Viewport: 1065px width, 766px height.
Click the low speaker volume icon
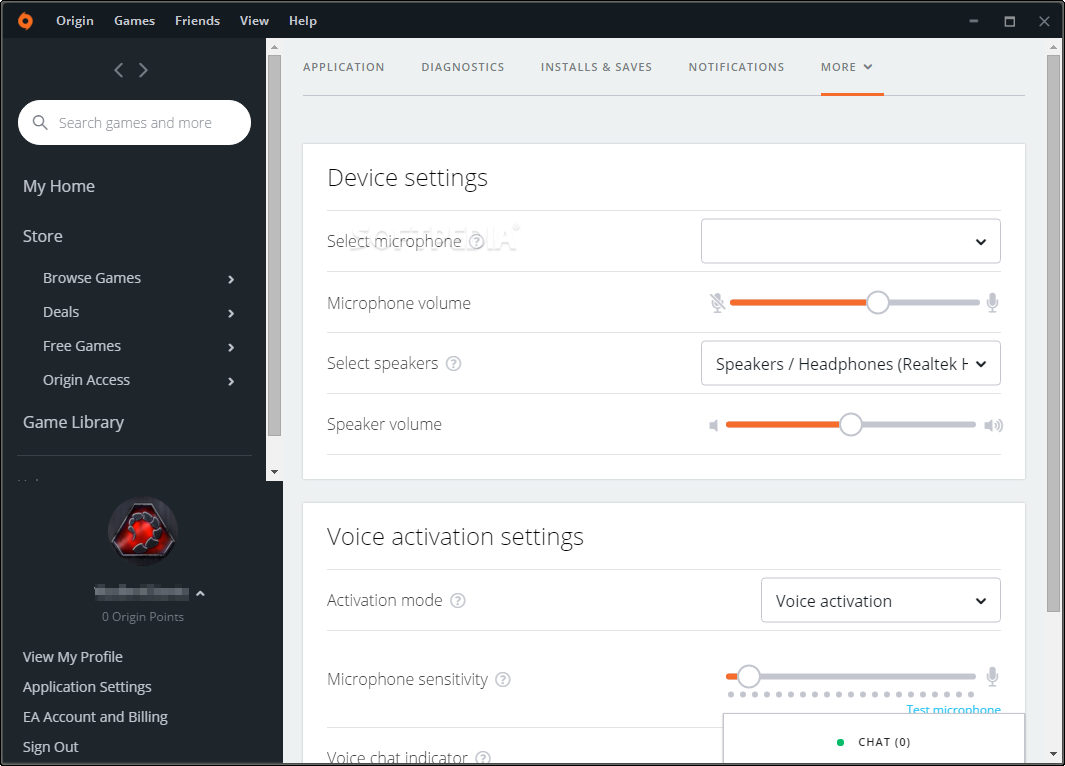pos(713,425)
